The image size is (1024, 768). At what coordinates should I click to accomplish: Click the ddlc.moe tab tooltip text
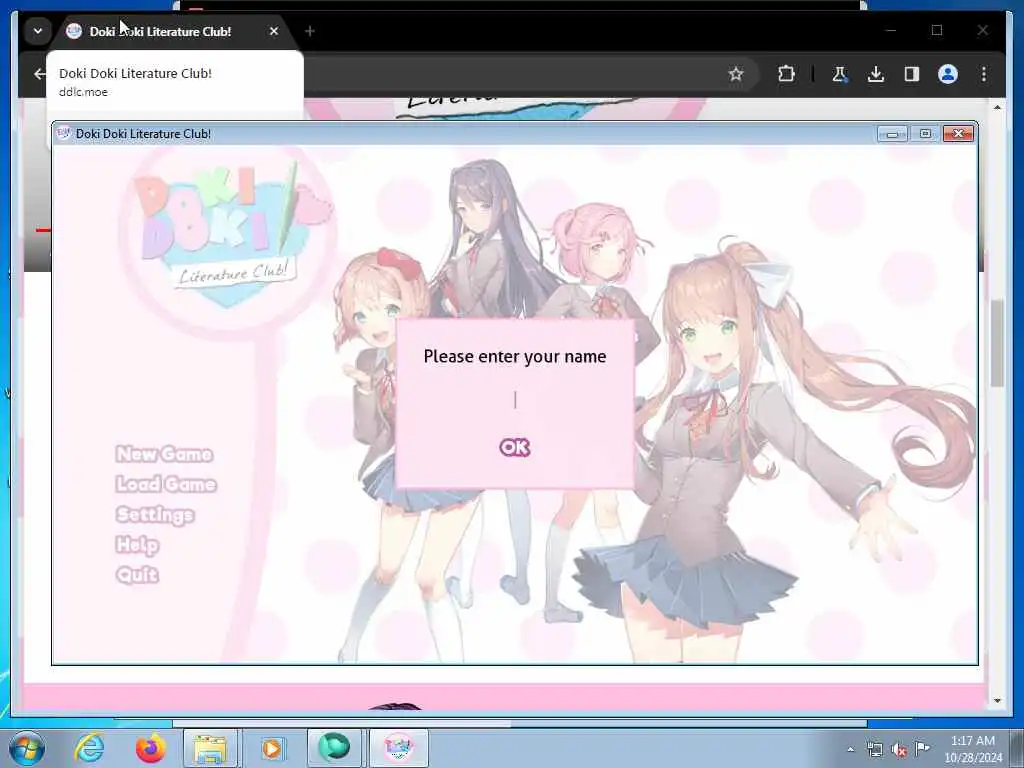point(83,92)
